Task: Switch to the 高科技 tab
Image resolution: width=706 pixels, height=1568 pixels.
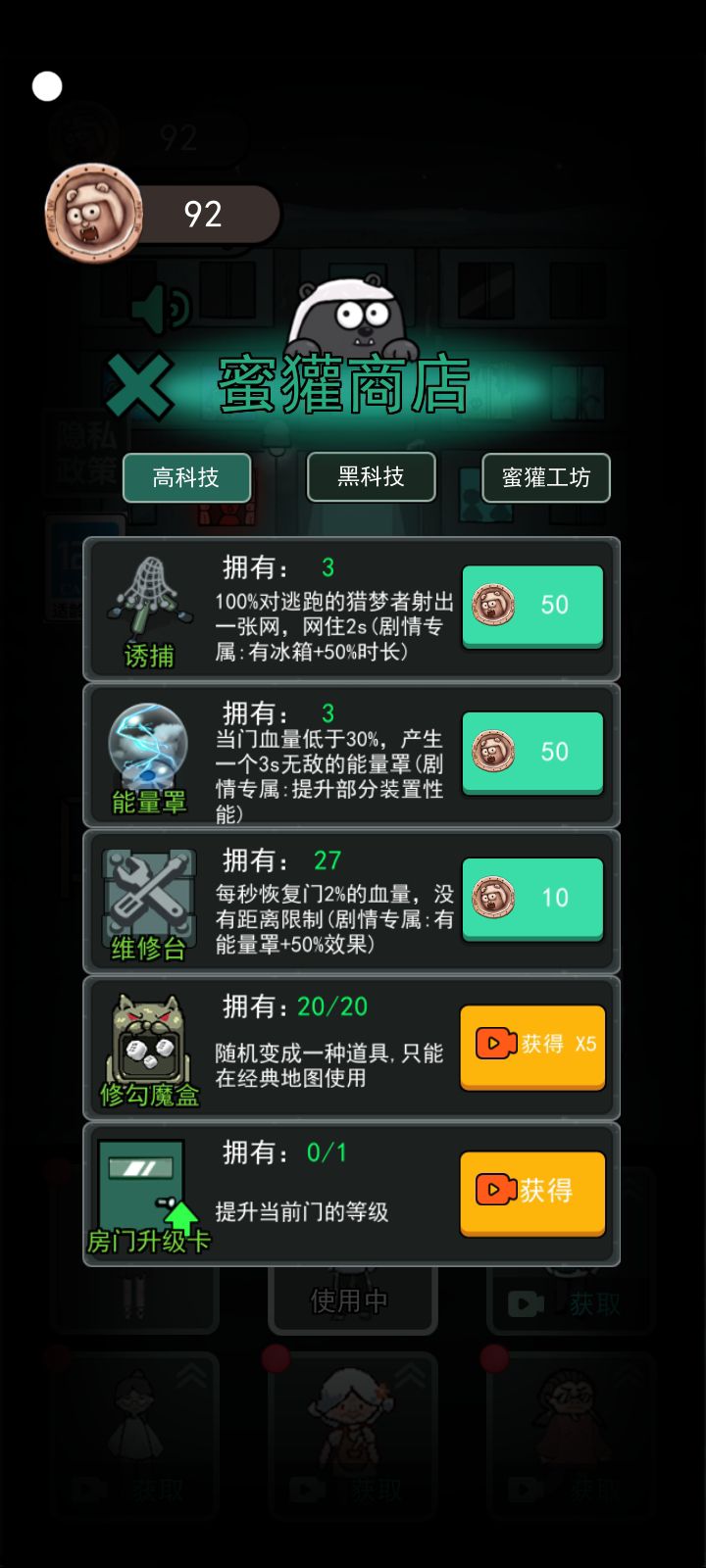Action: click(x=186, y=478)
